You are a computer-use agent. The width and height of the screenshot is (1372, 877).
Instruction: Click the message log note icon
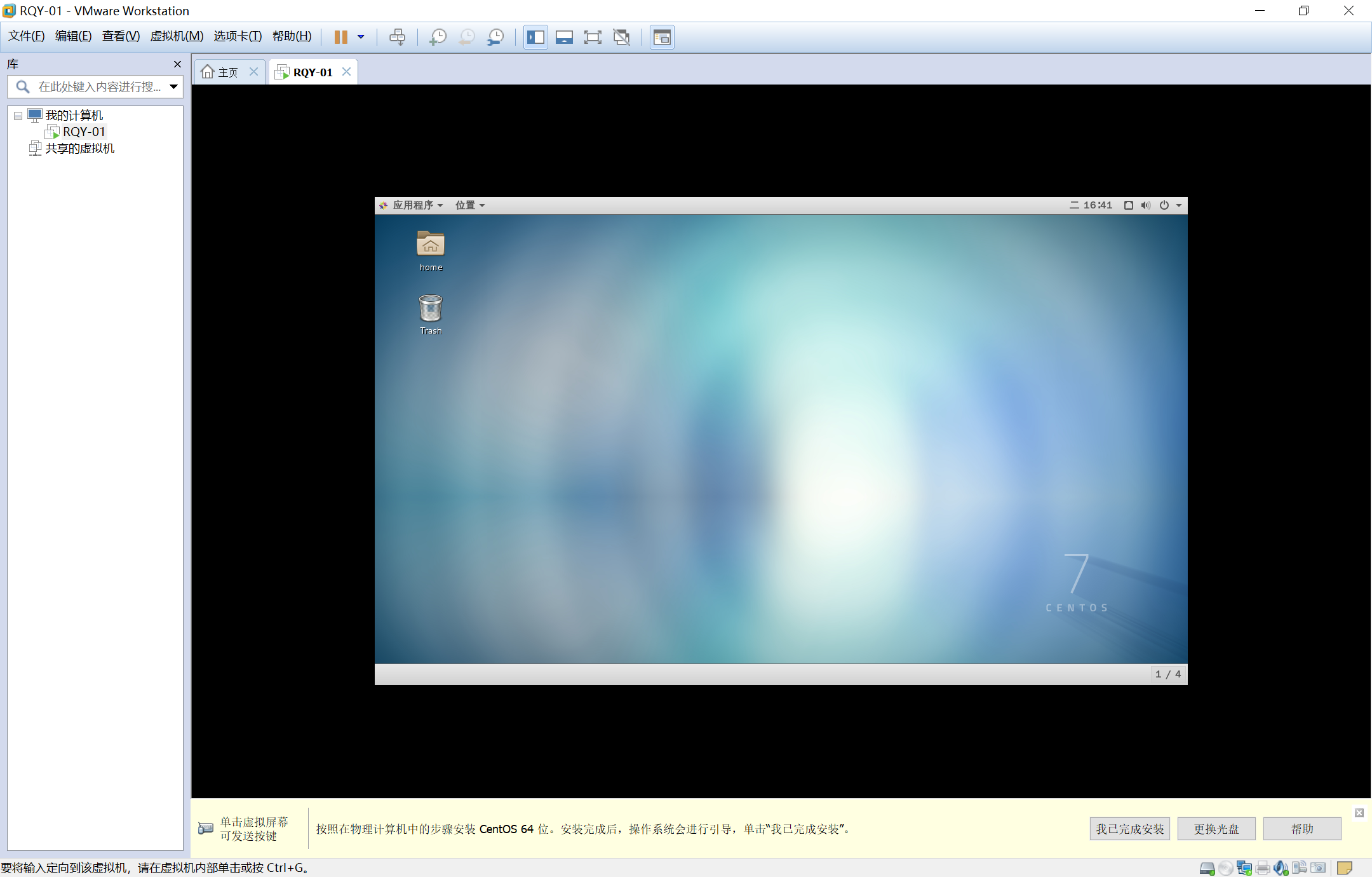1345,868
